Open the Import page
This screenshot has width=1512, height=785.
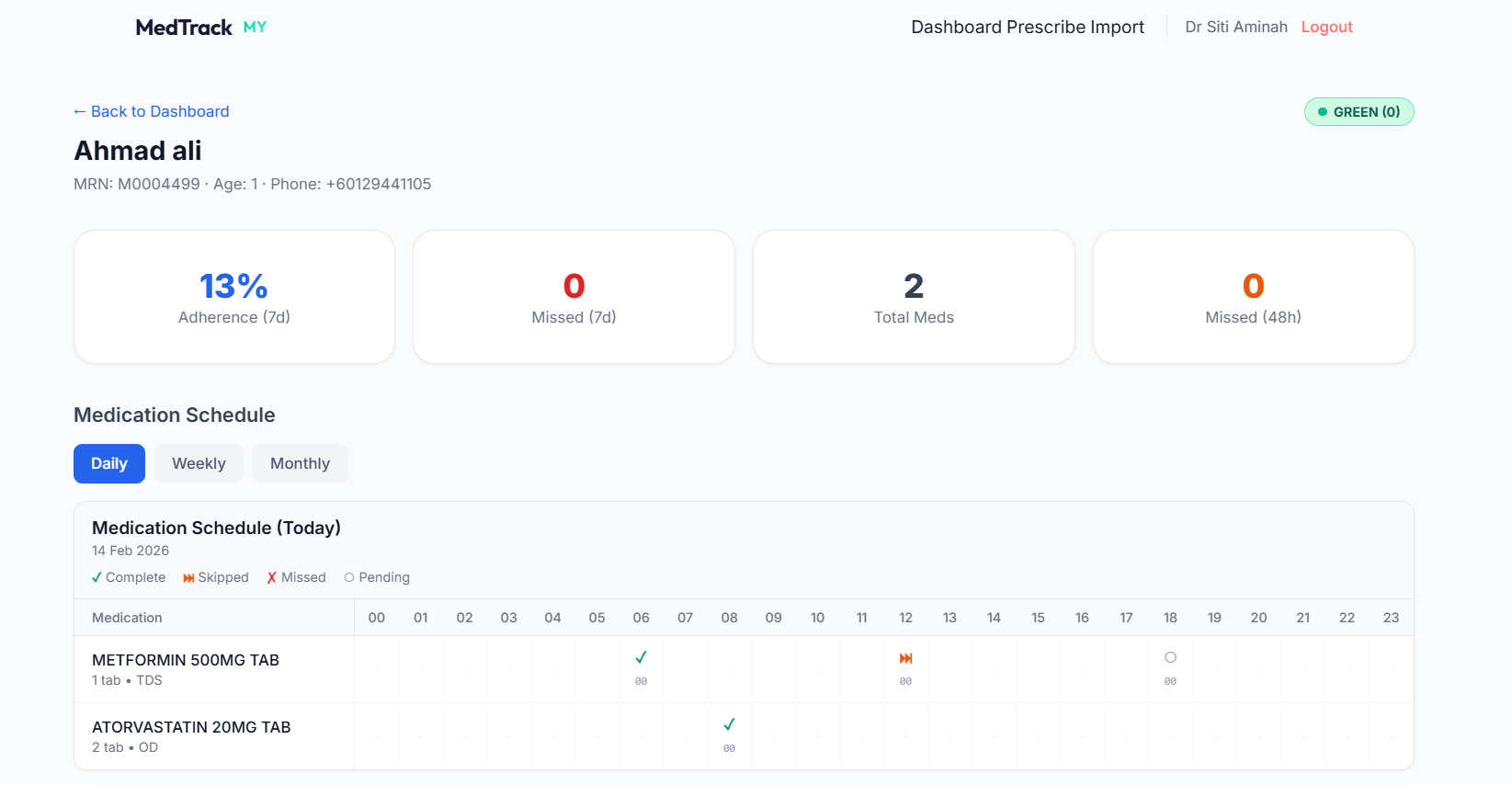coord(1118,28)
